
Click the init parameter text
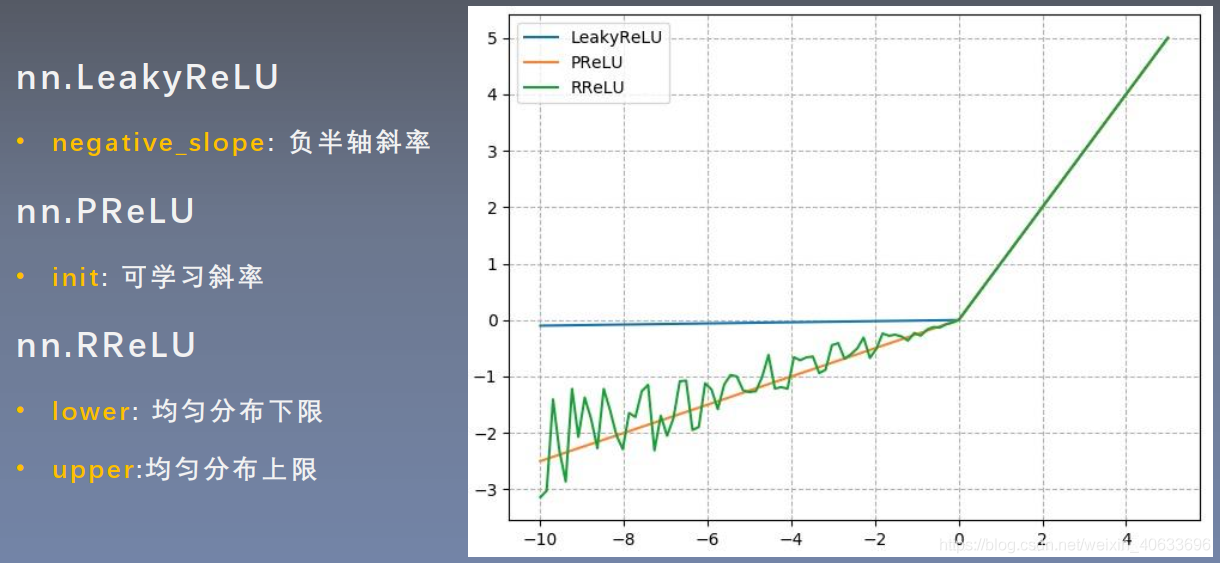point(76,277)
